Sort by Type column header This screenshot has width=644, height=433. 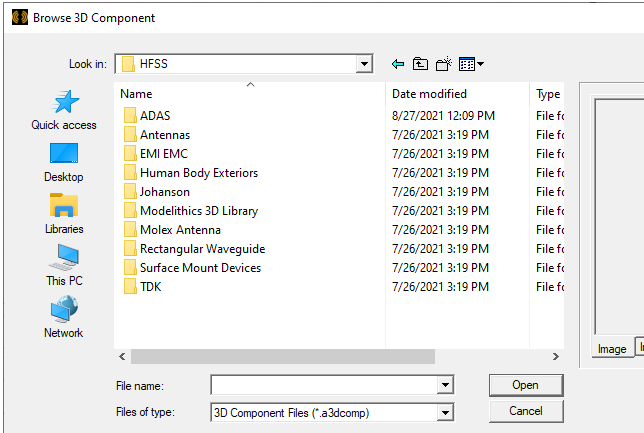pyautogui.click(x=547, y=94)
